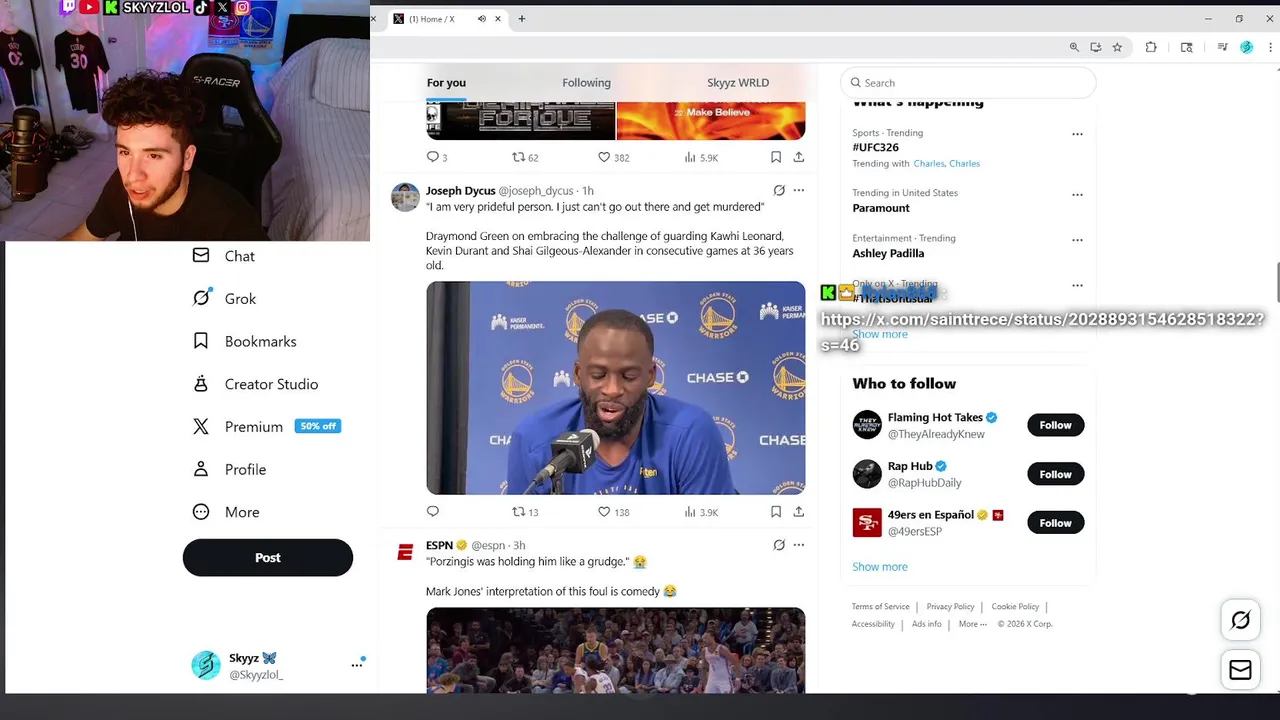Viewport: 1280px width, 720px height.
Task: Open the Privacy Policy link
Action: coord(950,607)
